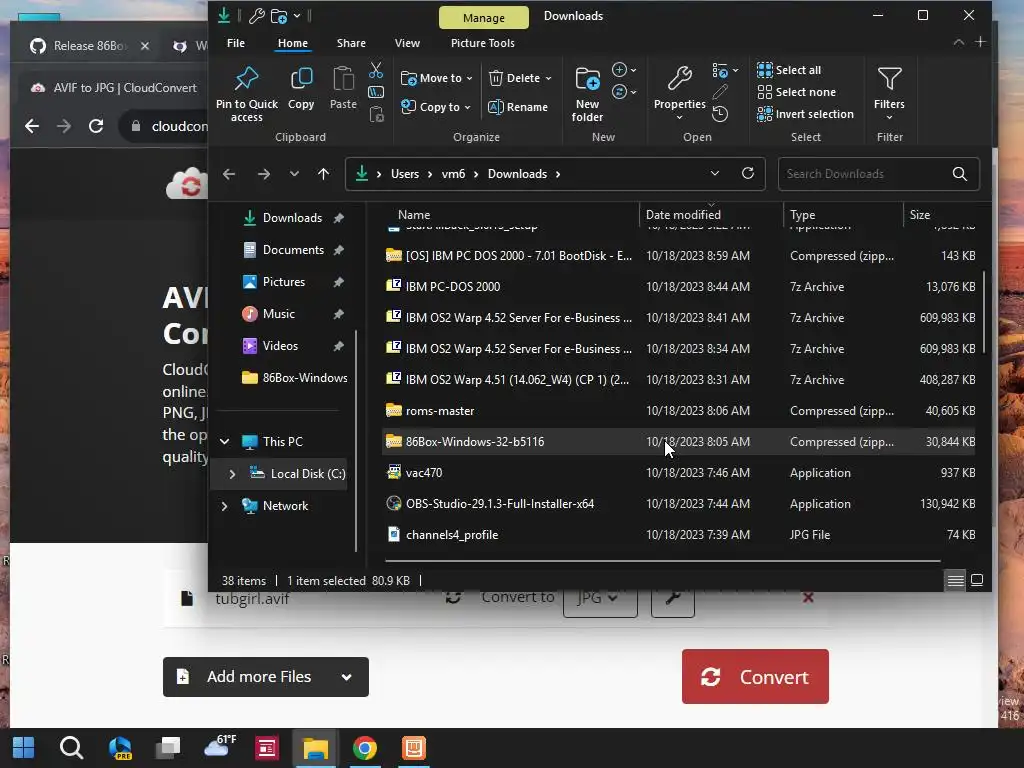1024x768 pixels.
Task: Click the Edit pencil icon in Open group
Action: 720,92
